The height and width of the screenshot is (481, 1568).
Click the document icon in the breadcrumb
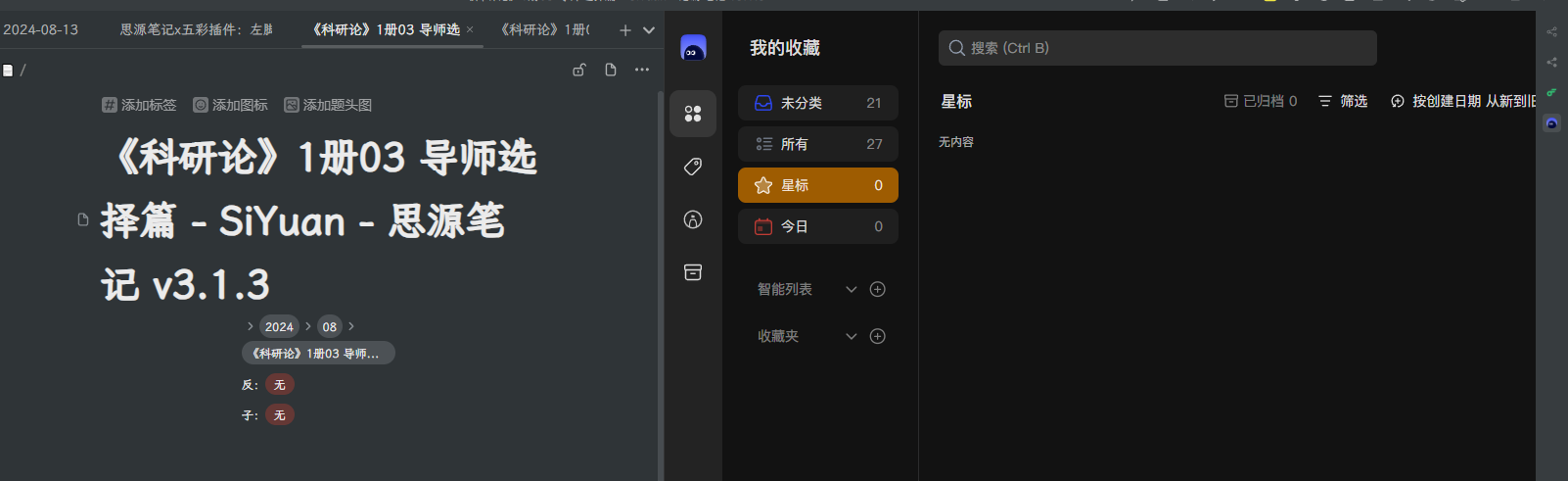tap(8, 71)
